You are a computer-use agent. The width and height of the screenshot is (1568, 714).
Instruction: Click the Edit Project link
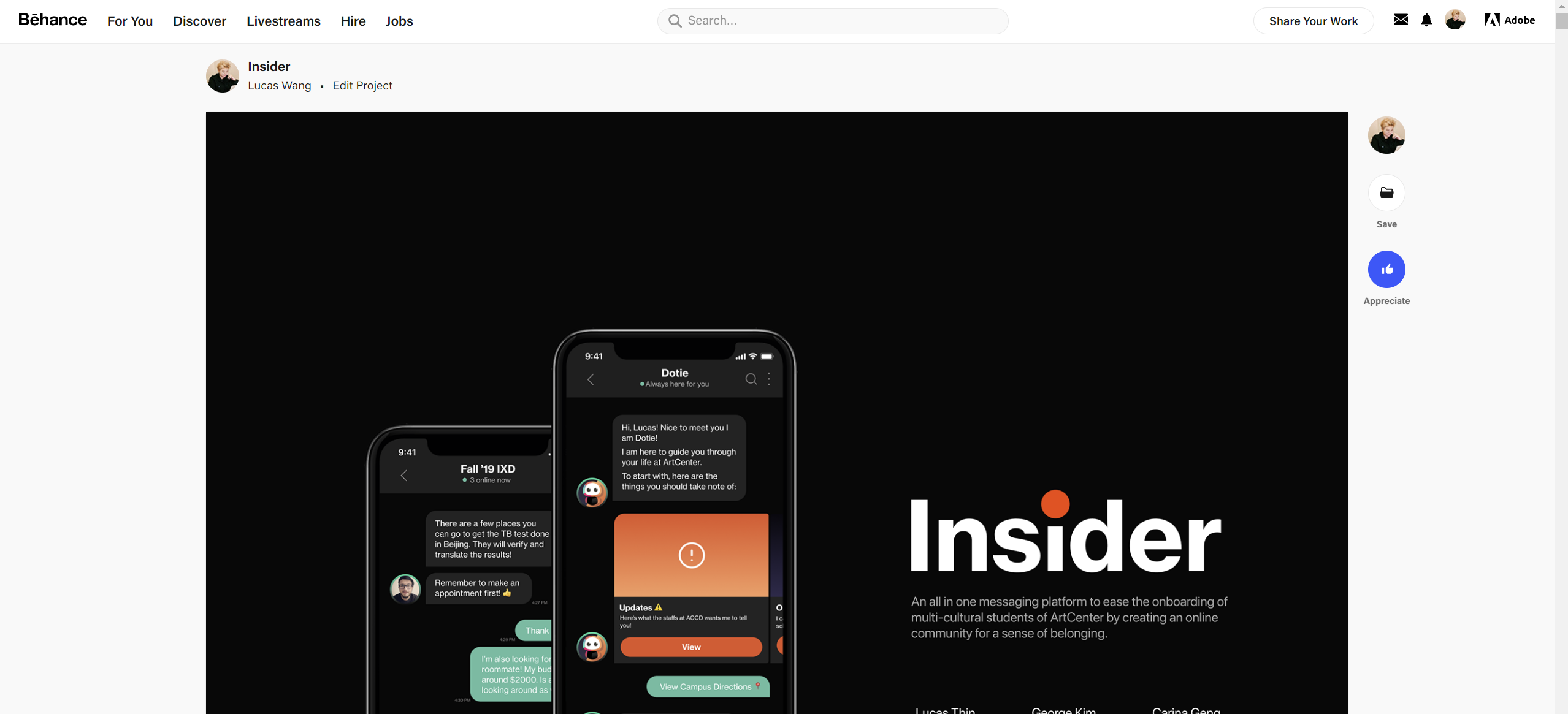[x=362, y=85]
